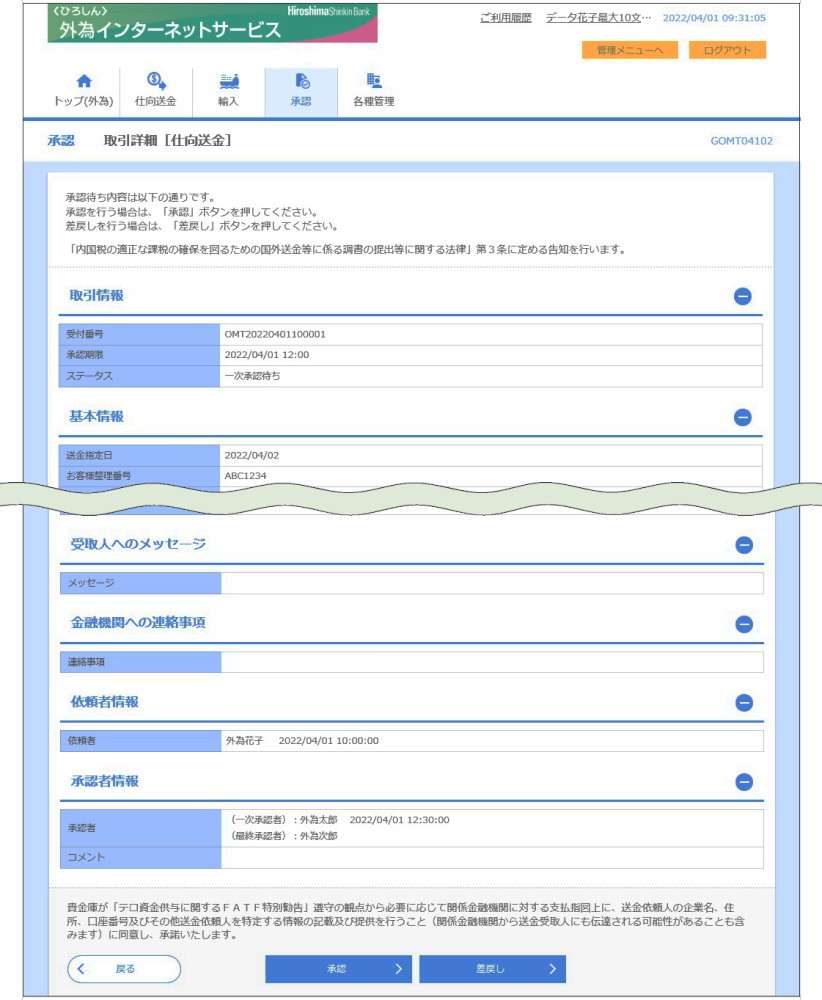
Task: Select the 輸入 import ship icon
Action: 228,81
